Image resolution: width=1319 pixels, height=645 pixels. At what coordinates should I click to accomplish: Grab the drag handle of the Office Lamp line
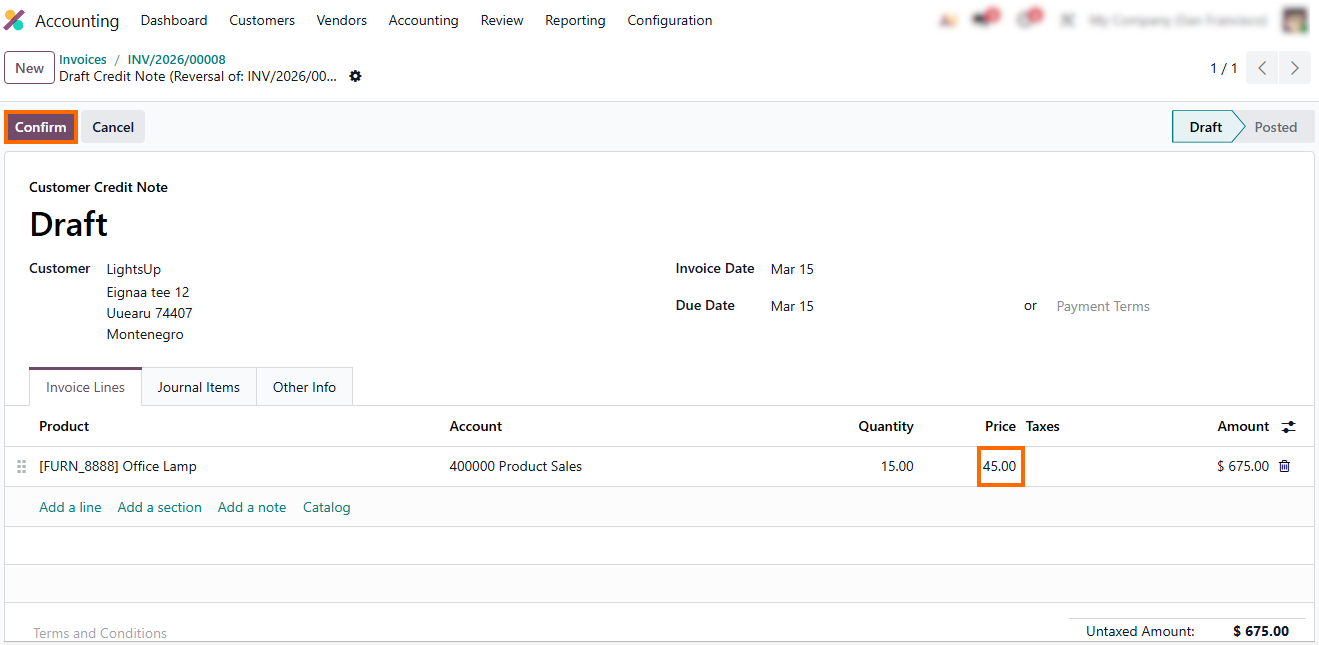(x=22, y=467)
